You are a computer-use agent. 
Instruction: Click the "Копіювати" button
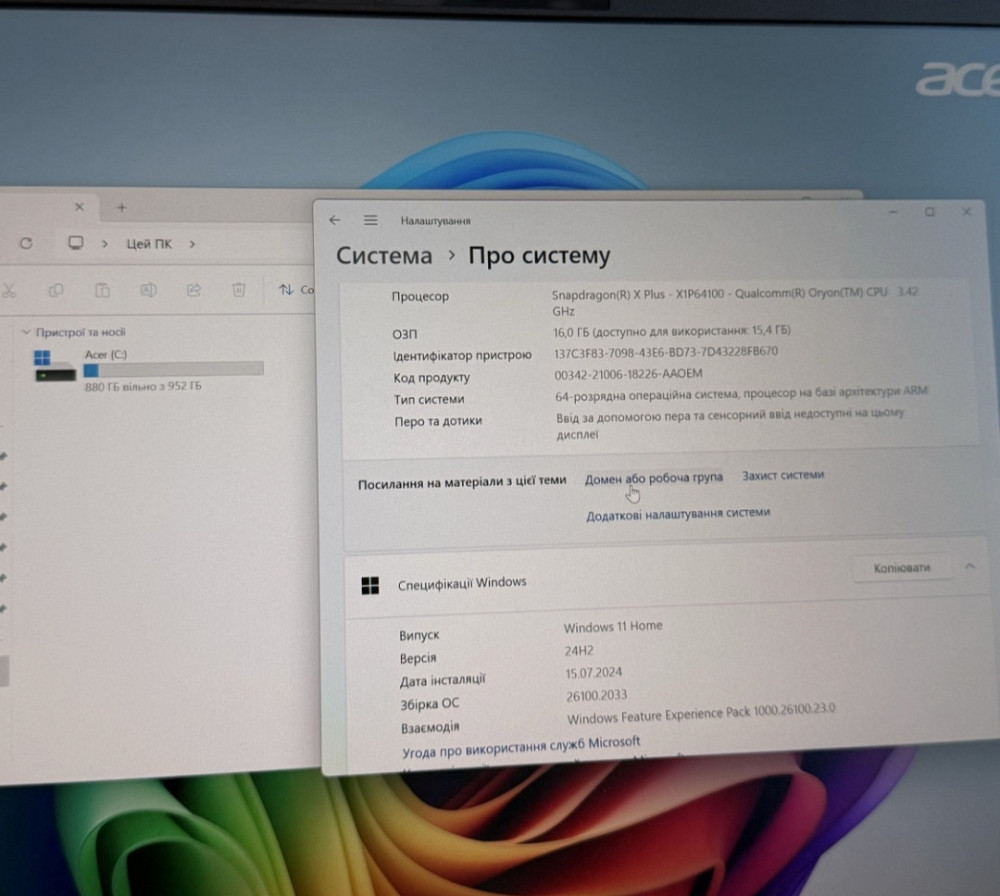[901, 568]
